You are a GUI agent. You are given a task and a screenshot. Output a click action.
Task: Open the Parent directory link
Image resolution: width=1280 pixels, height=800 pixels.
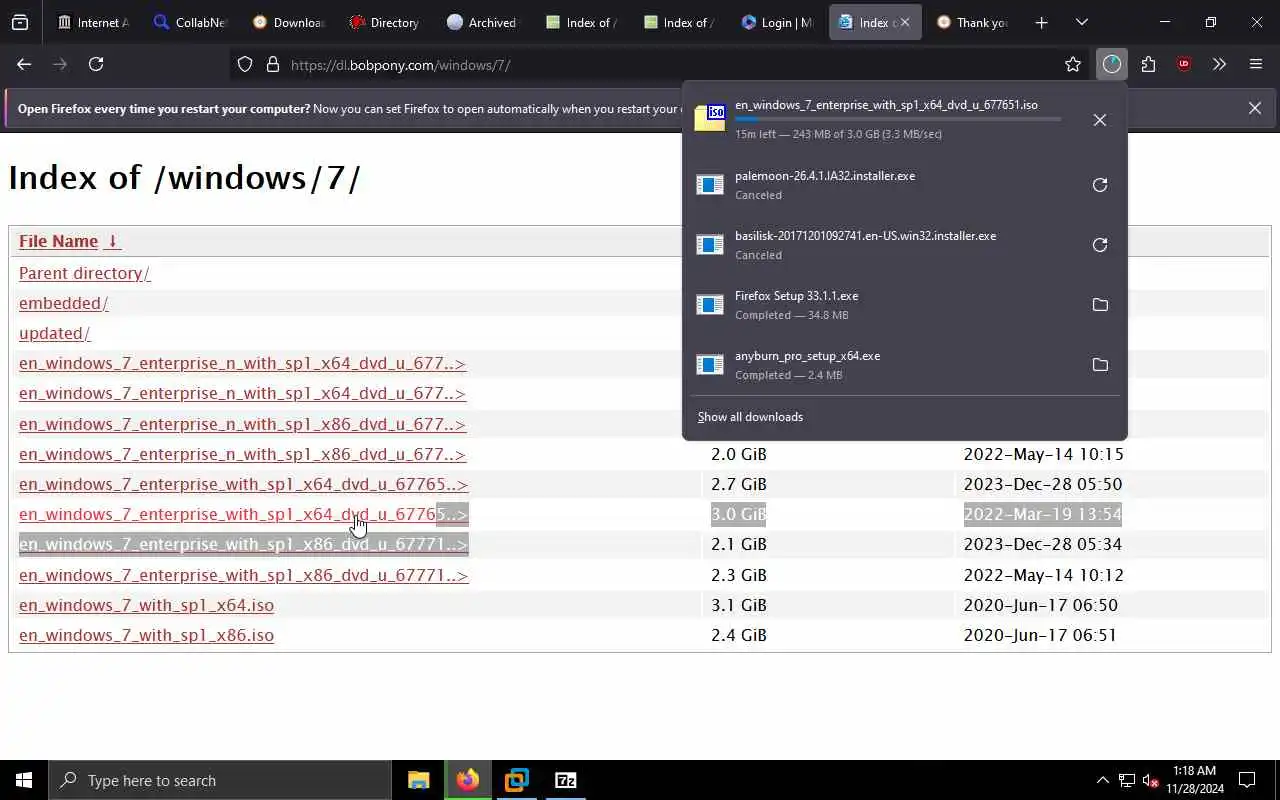click(x=84, y=273)
